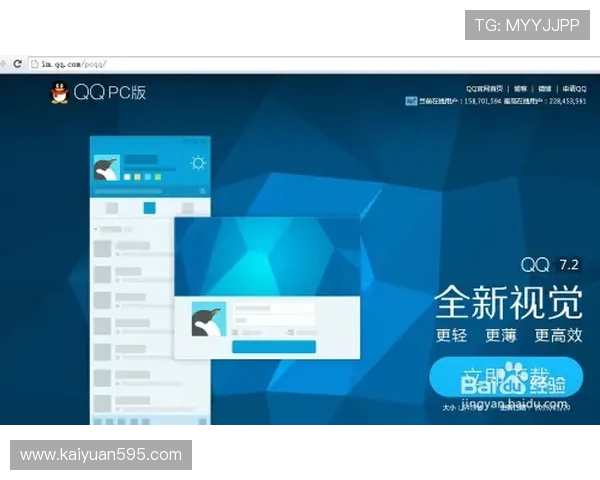Click the "QQ PC版" title text

[110, 93]
